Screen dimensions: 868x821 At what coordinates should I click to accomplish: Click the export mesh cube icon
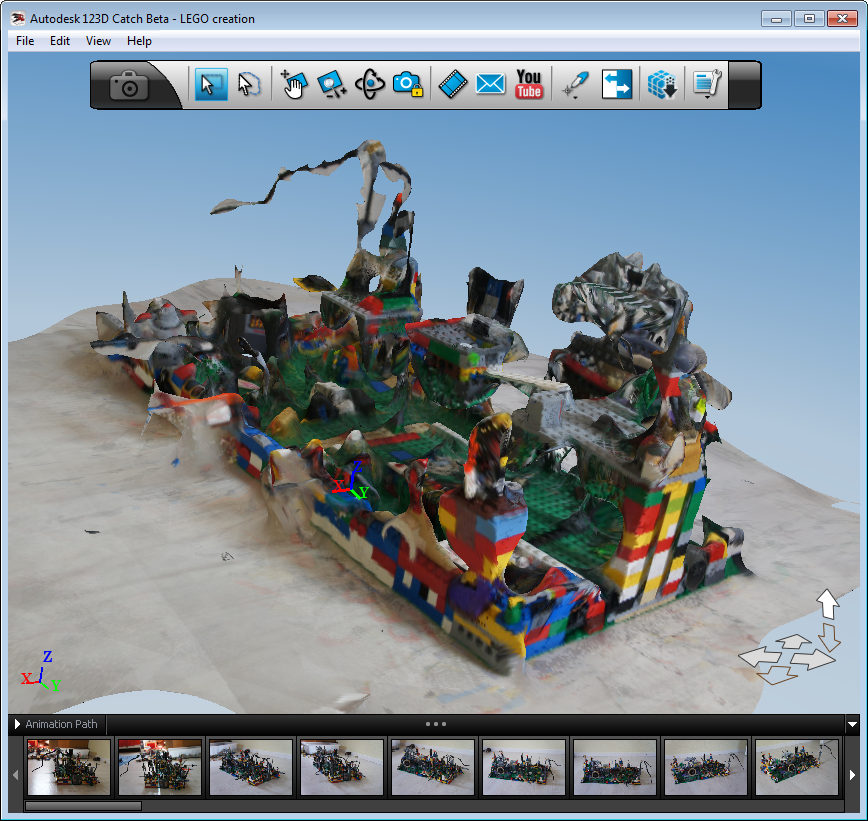point(662,85)
